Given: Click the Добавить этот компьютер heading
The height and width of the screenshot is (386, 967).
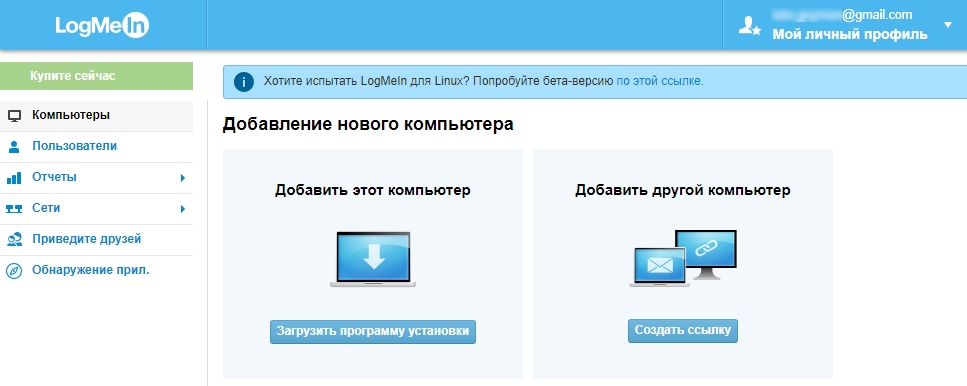Looking at the screenshot, I should pyautogui.click(x=372, y=190).
